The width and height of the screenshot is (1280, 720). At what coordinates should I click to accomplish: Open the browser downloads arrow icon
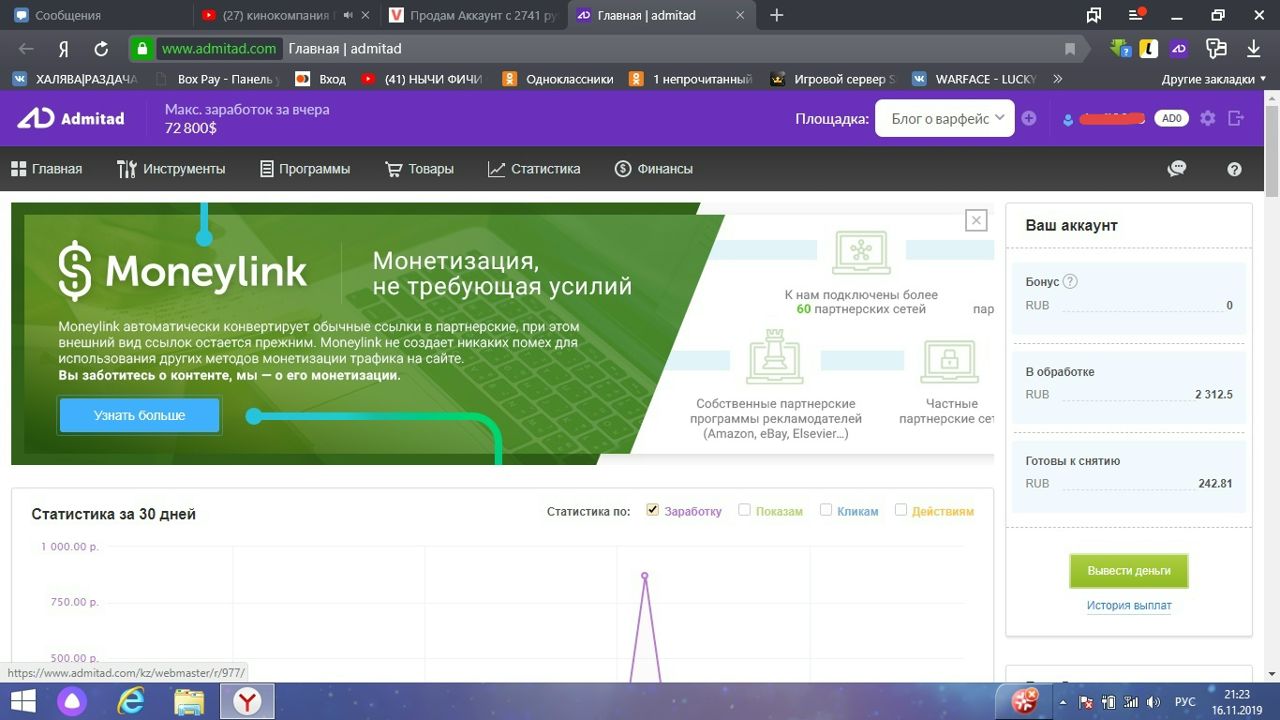point(1253,49)
